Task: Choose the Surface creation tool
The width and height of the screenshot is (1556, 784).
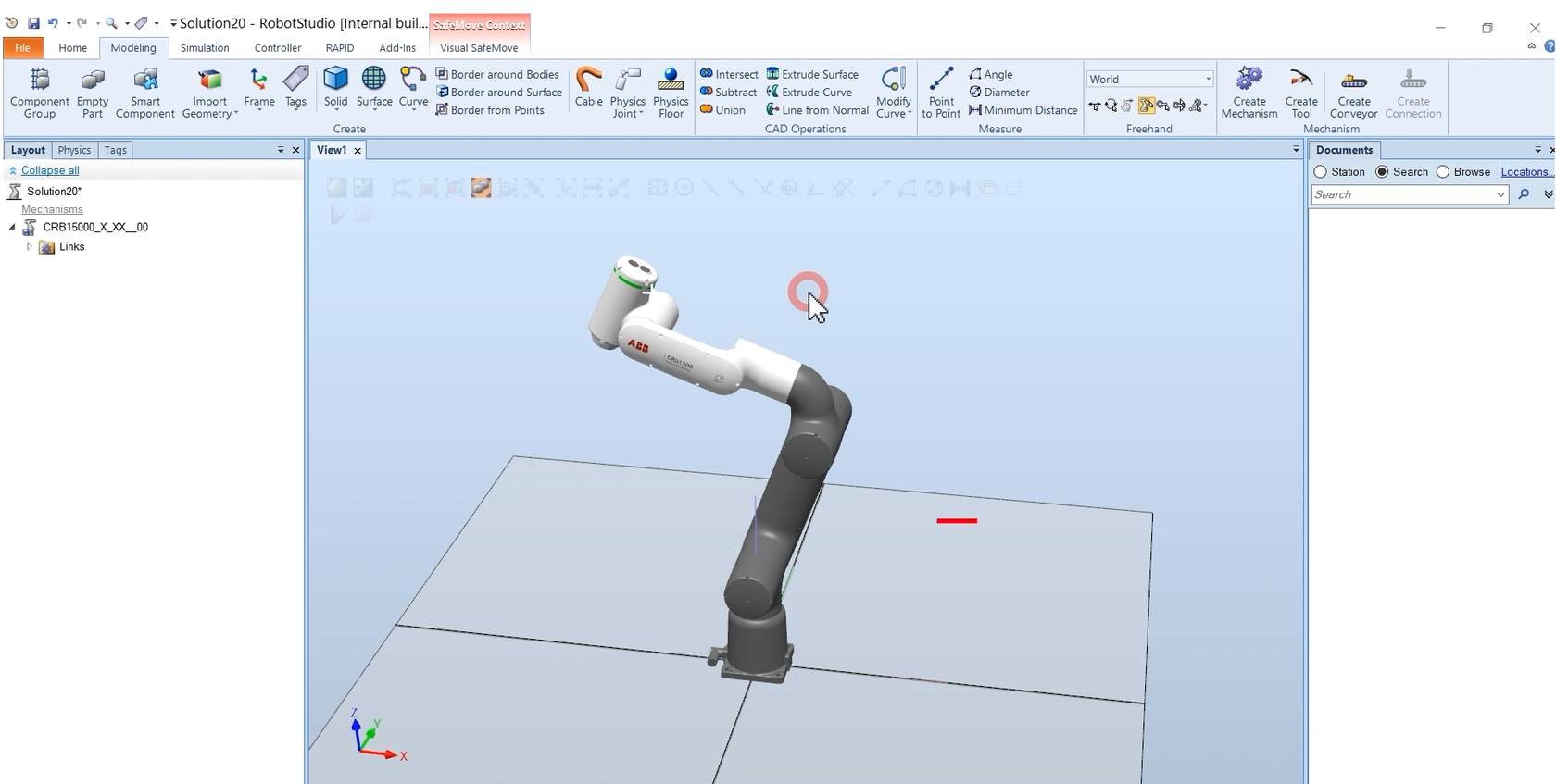Action: (x=374, y=89)
